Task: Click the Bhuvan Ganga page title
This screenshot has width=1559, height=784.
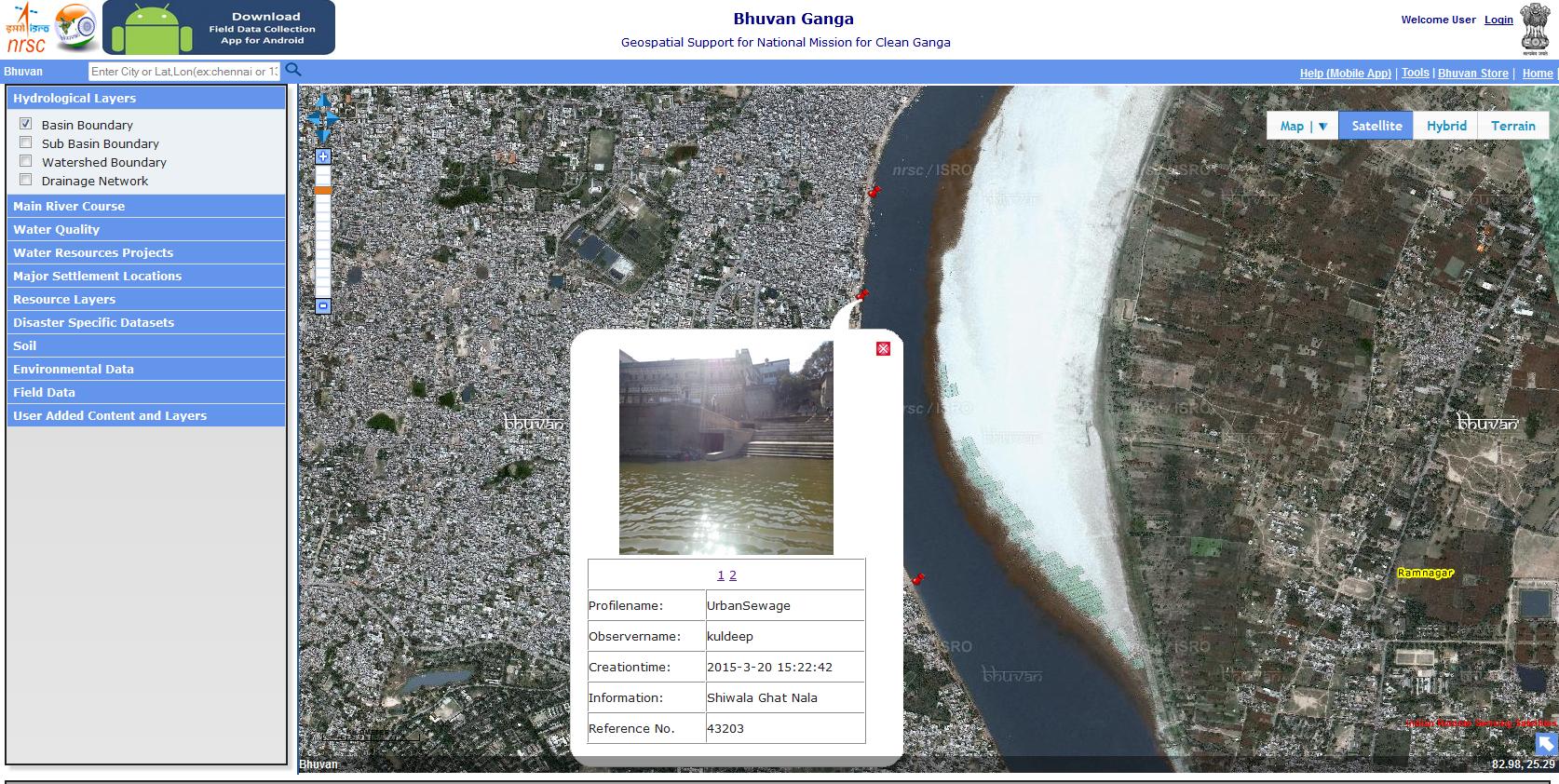Action: pyautogui.click(x=793, y=19)
